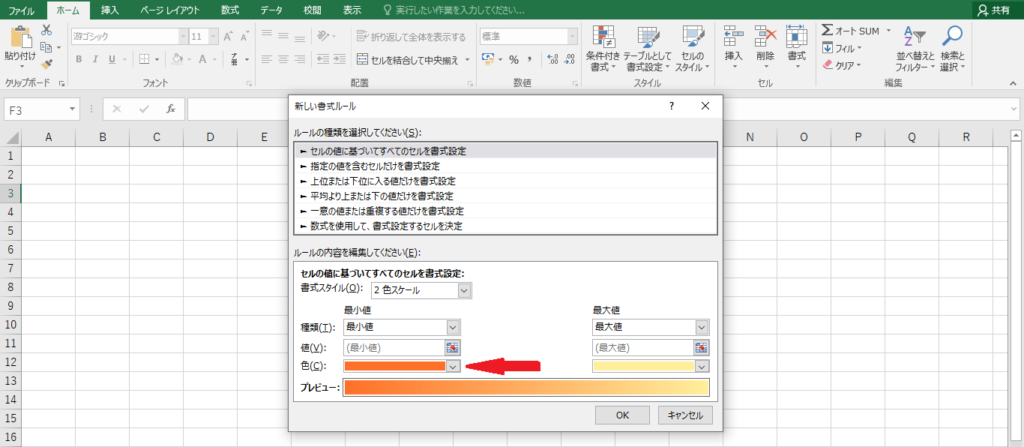Open the maximum type dropdown showing 最大値
Viewport: 1024px width, 447px height.
click(x=650, y=327)
